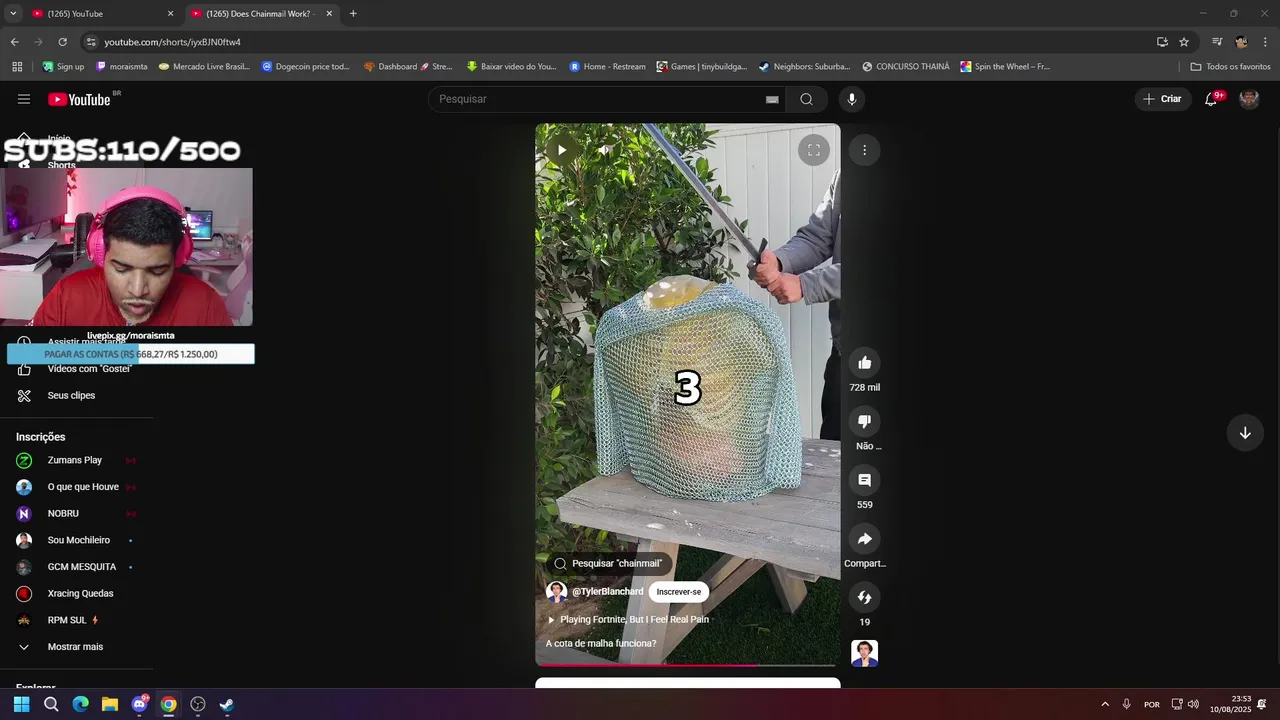Open the Spin the Wheel bookmark

(x=1005, y=67)
